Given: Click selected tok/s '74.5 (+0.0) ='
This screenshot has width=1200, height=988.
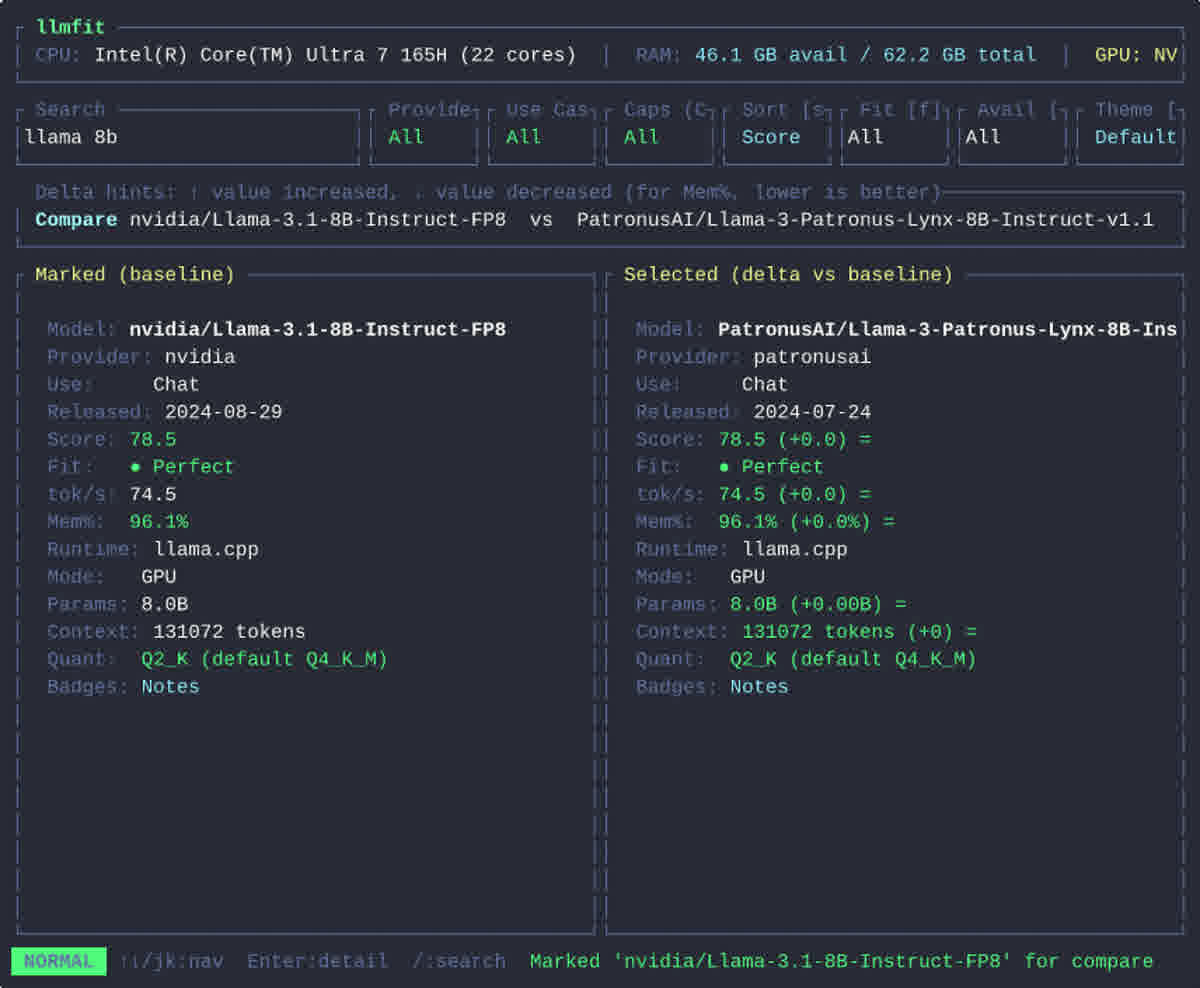Looking at the screenshot, I should pyautogui.click(x=795, y=494).
